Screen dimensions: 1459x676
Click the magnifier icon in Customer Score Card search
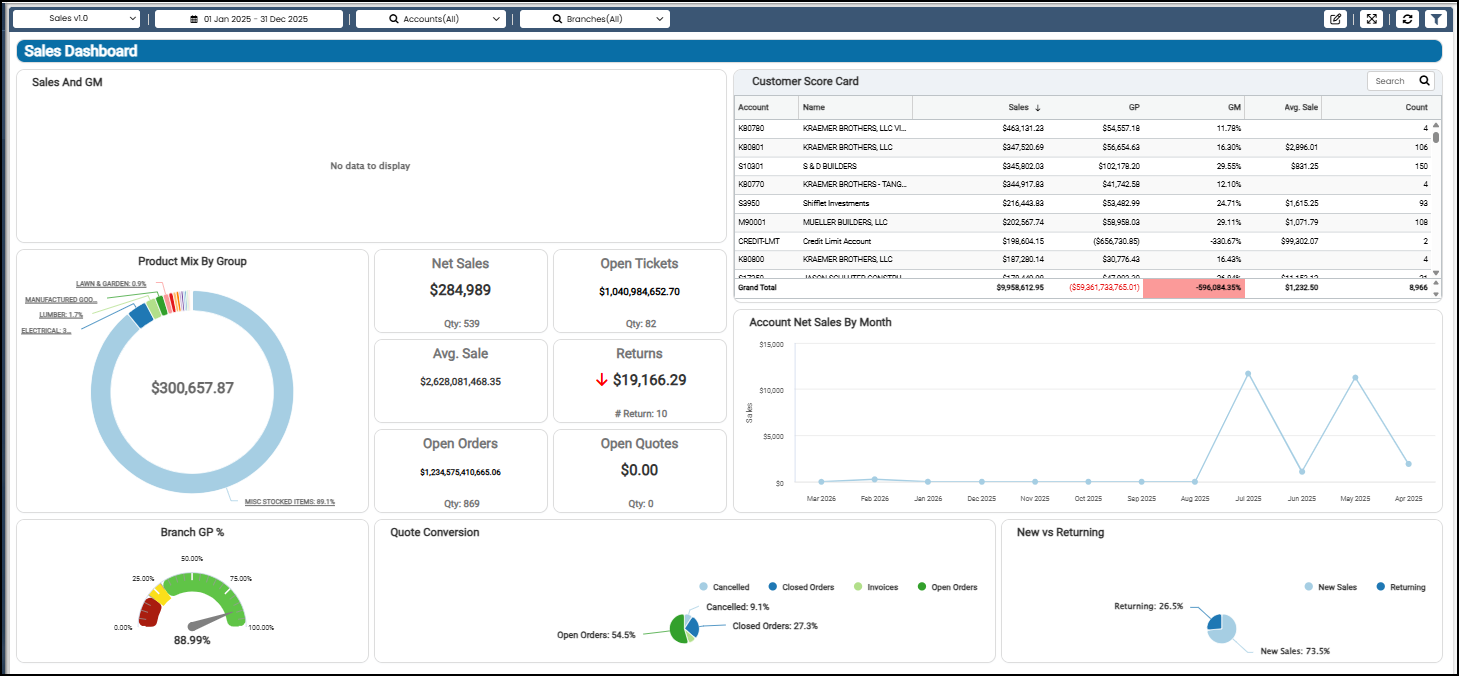point(1424,81)
